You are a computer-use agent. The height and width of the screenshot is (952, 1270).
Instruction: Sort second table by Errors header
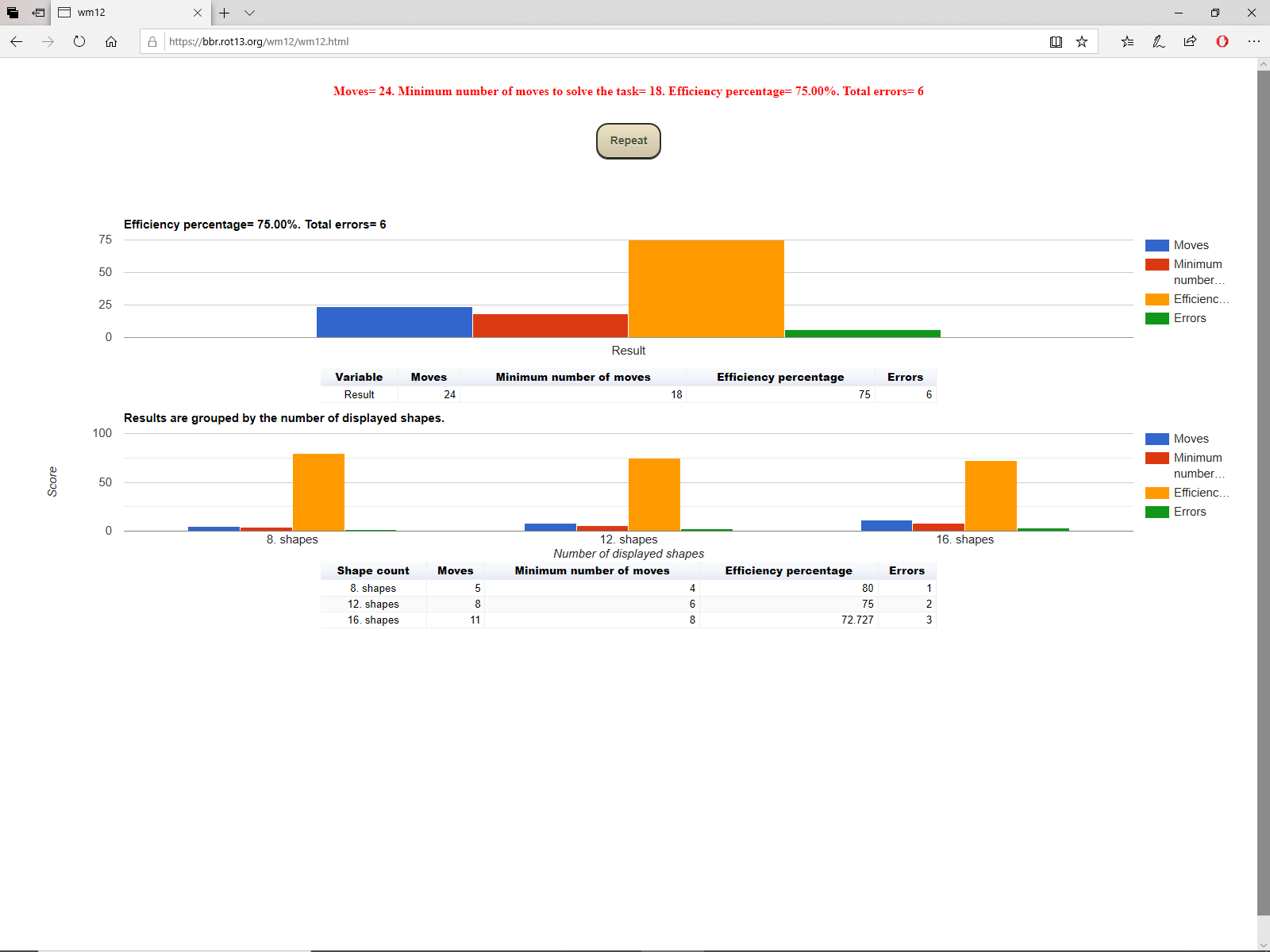point(906,570)
